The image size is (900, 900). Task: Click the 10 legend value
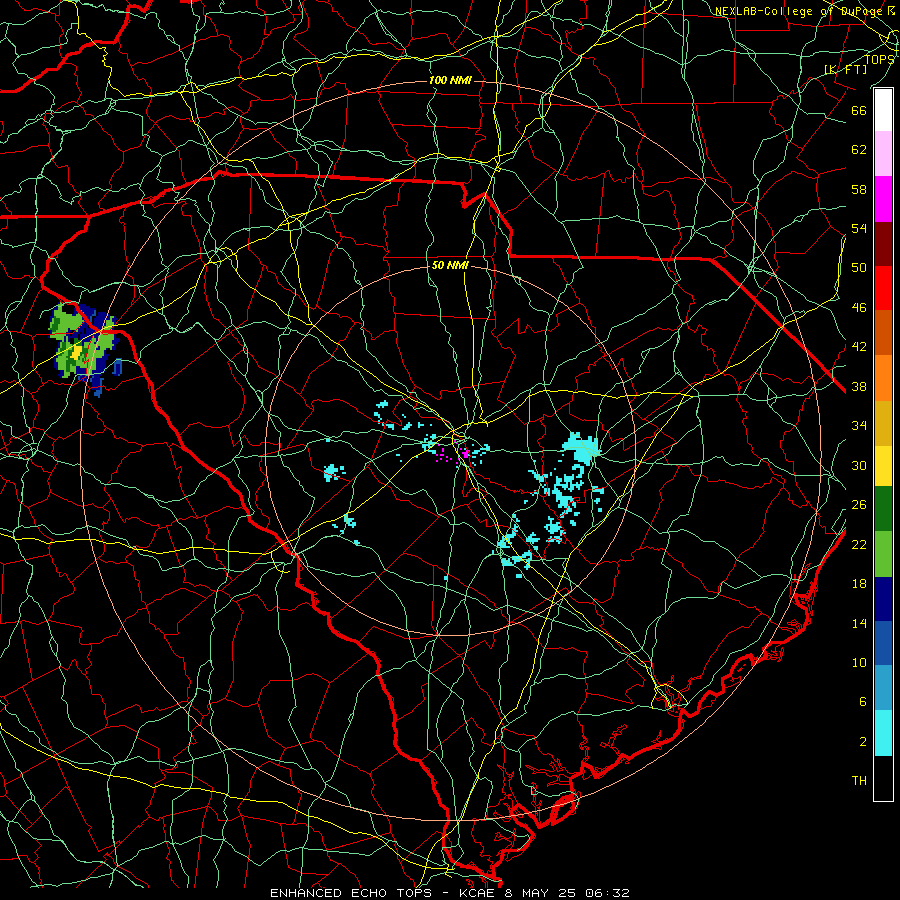click(859, 662)
